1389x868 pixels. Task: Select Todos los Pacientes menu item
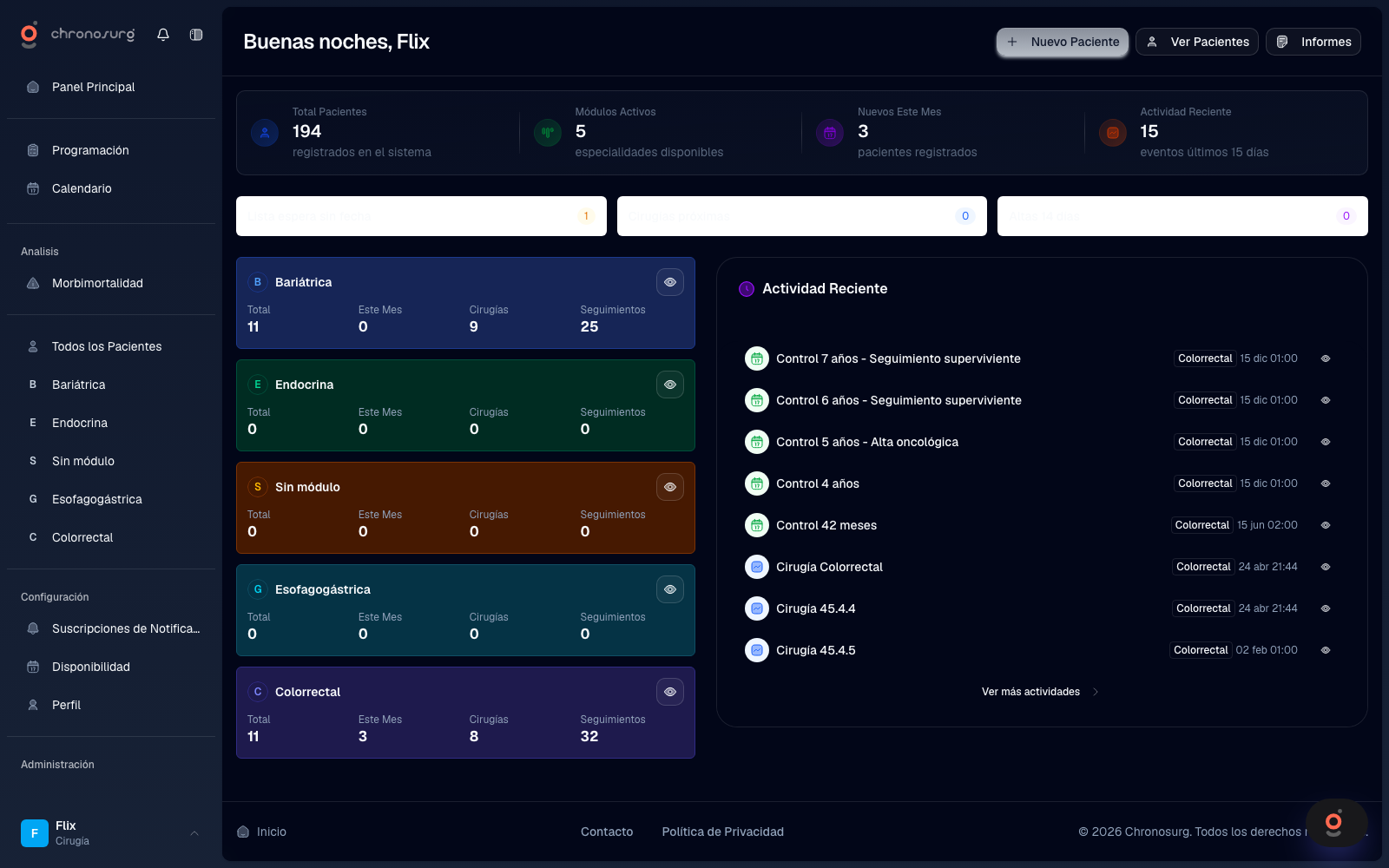tap(107, 346)
